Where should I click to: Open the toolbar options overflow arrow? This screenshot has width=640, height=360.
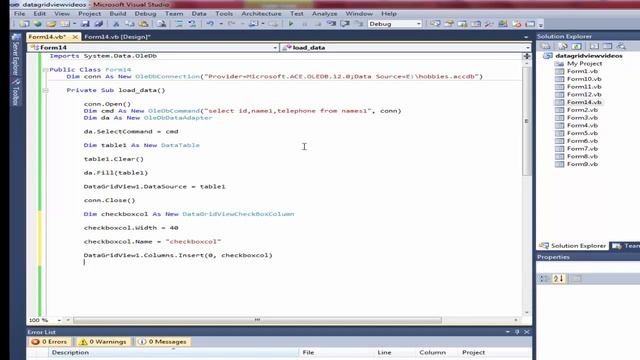click(541, 25)
